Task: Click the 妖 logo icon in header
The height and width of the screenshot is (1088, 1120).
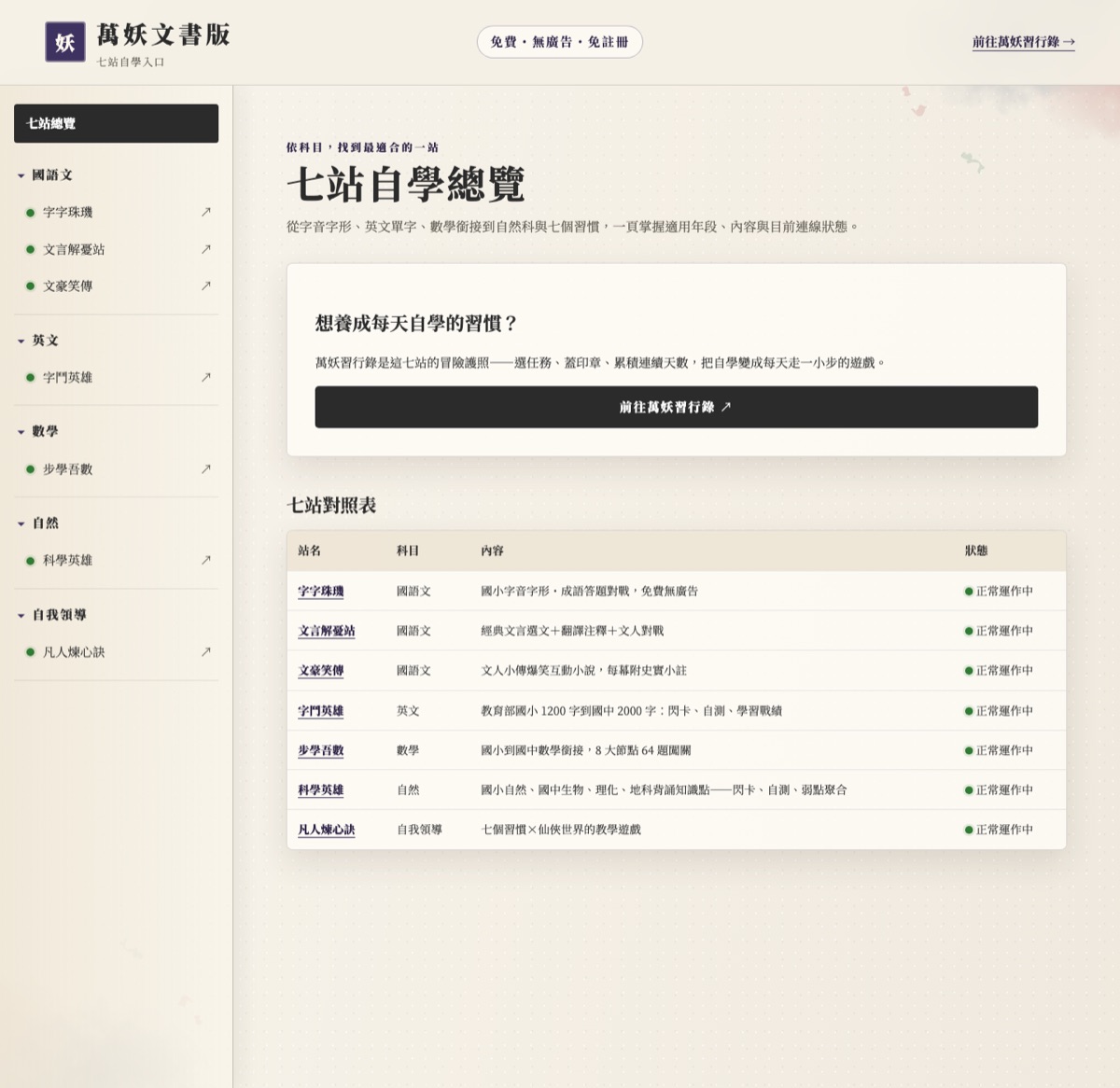Action: (x=64, y=42)
